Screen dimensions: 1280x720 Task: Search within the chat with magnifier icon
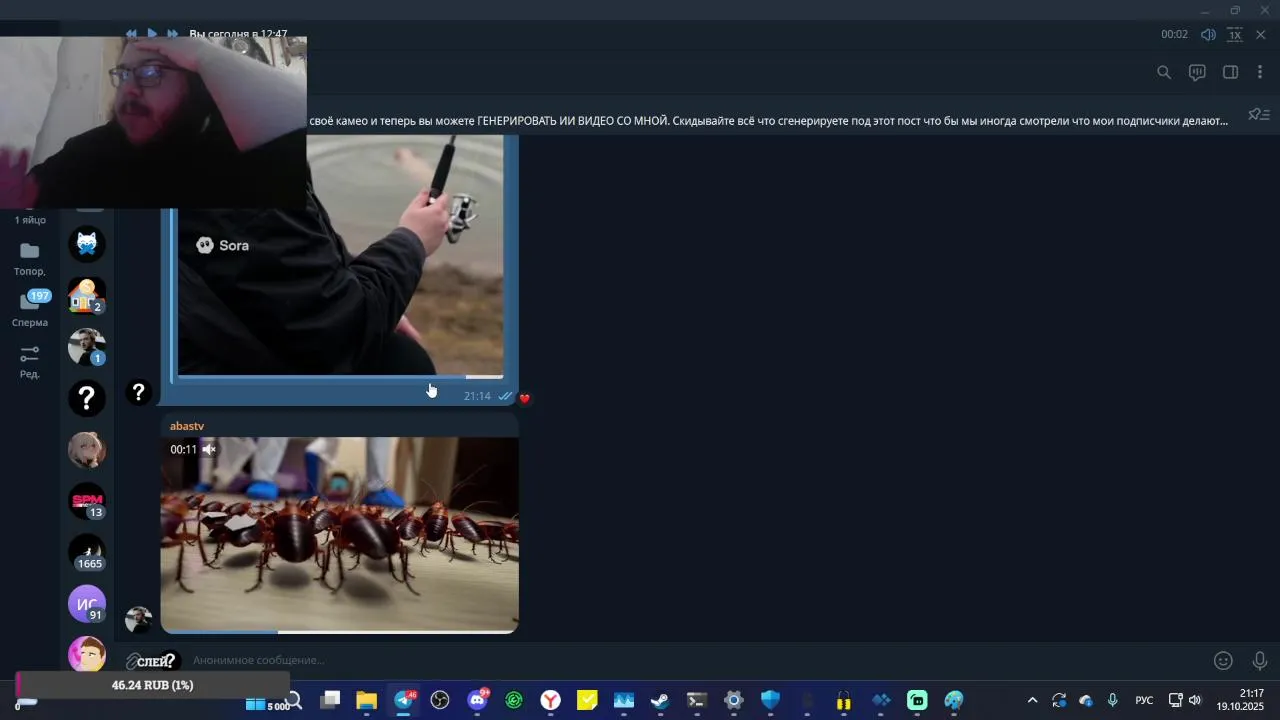click(1164, 72)
